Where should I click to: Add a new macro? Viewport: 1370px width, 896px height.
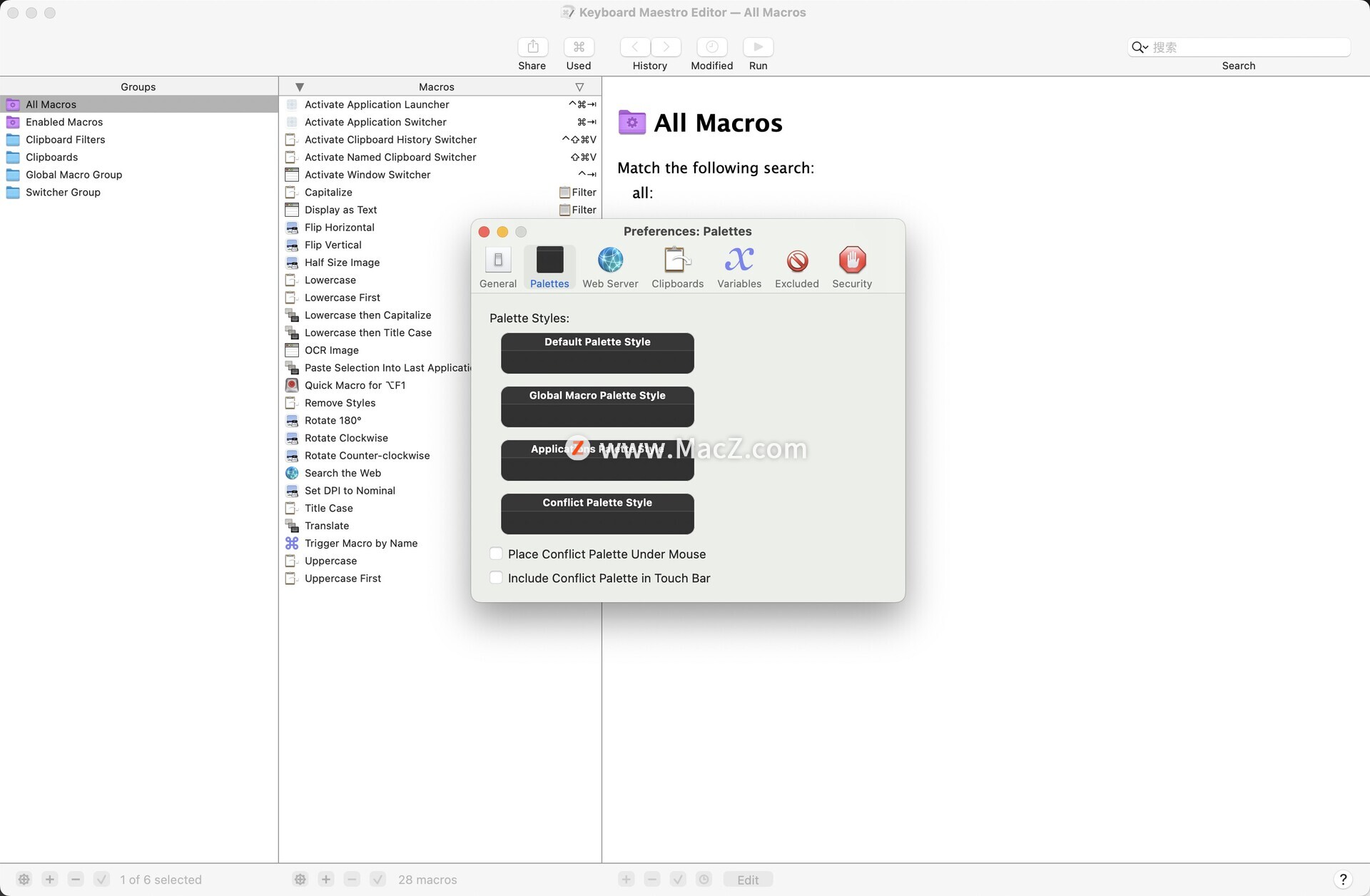pos(326,880)
